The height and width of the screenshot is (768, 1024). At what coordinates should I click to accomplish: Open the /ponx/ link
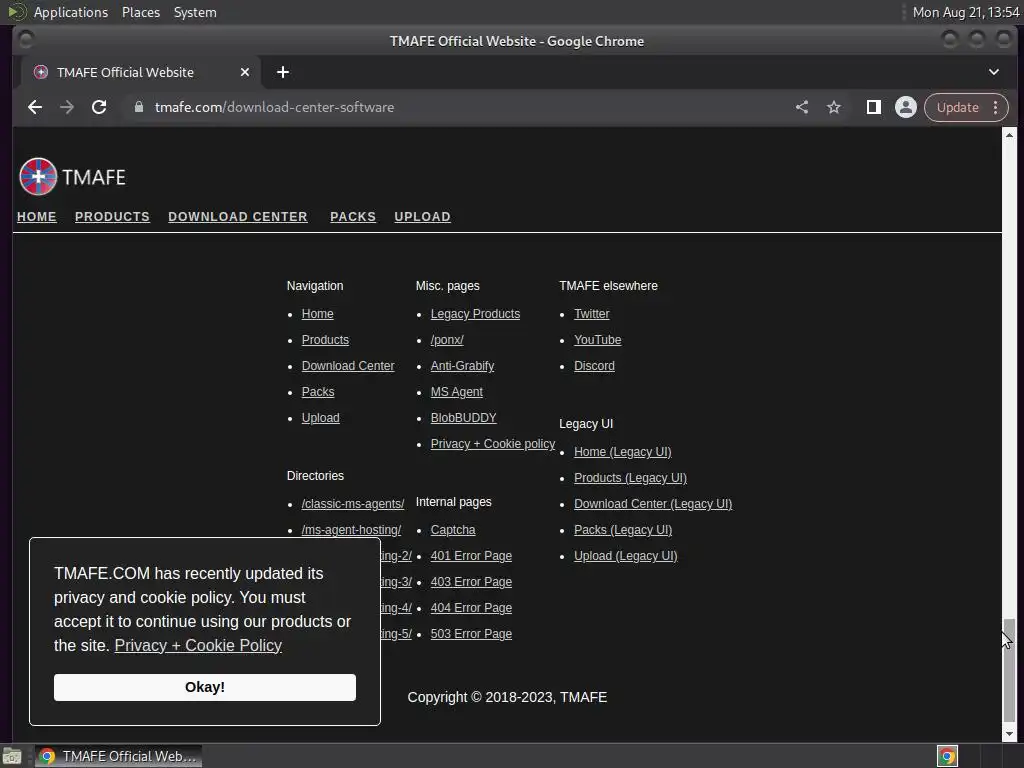(447, 340)
